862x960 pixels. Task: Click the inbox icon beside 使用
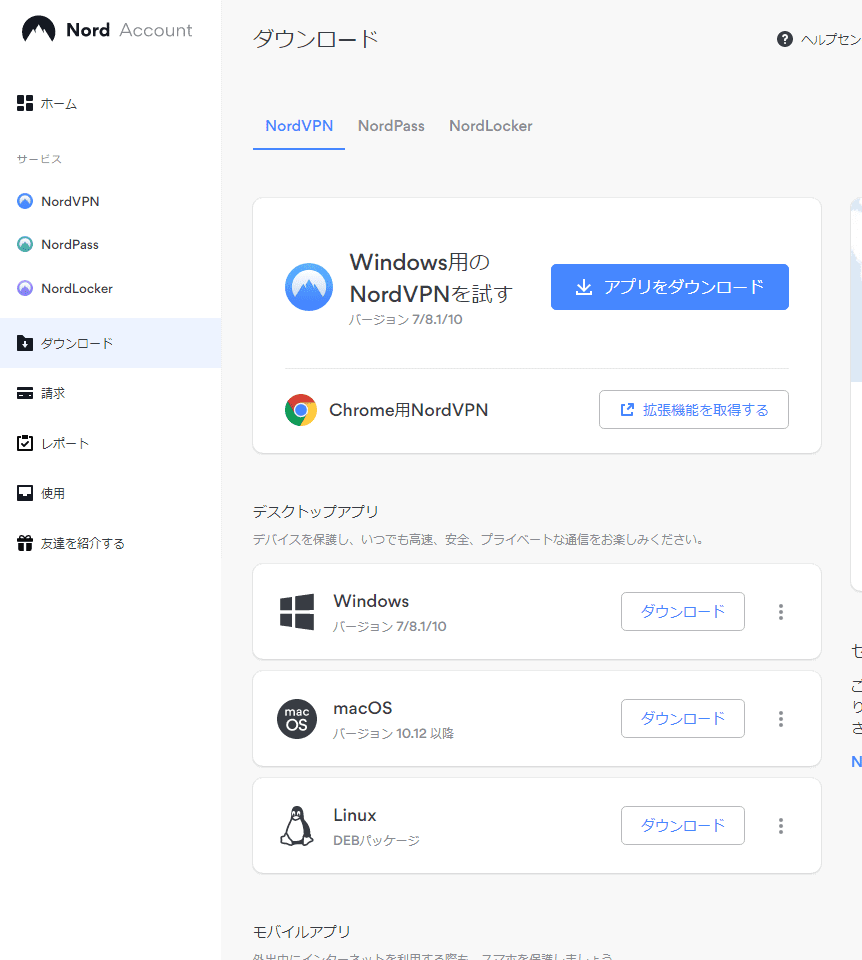[25, 493]
